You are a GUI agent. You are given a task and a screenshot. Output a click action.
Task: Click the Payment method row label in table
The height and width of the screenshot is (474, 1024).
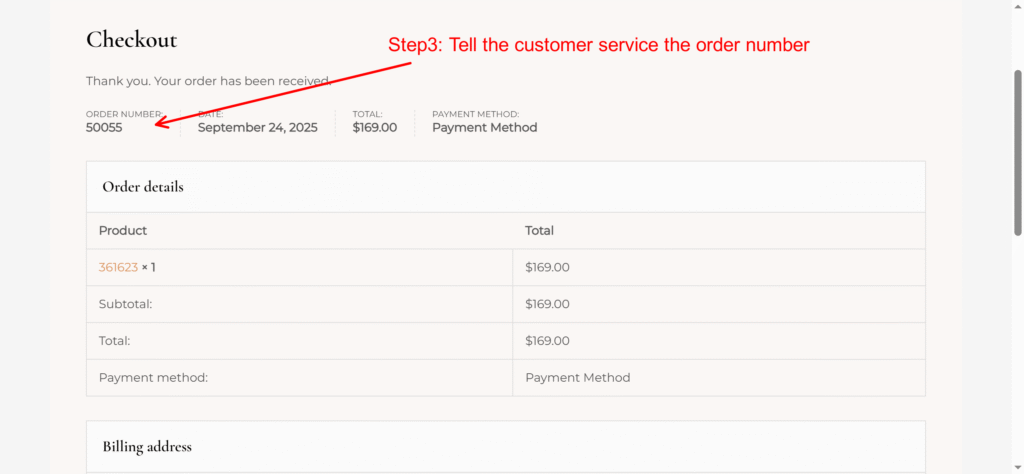153,378
